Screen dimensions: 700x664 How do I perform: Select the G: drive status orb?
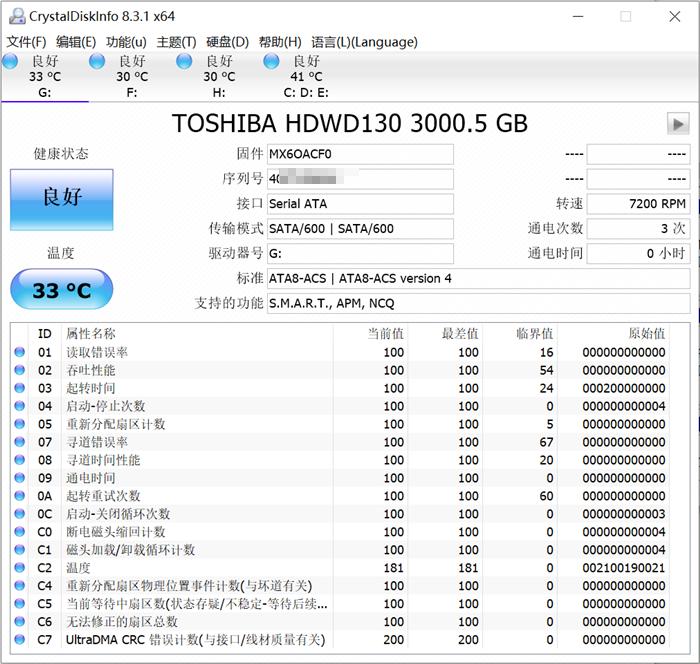10,62
